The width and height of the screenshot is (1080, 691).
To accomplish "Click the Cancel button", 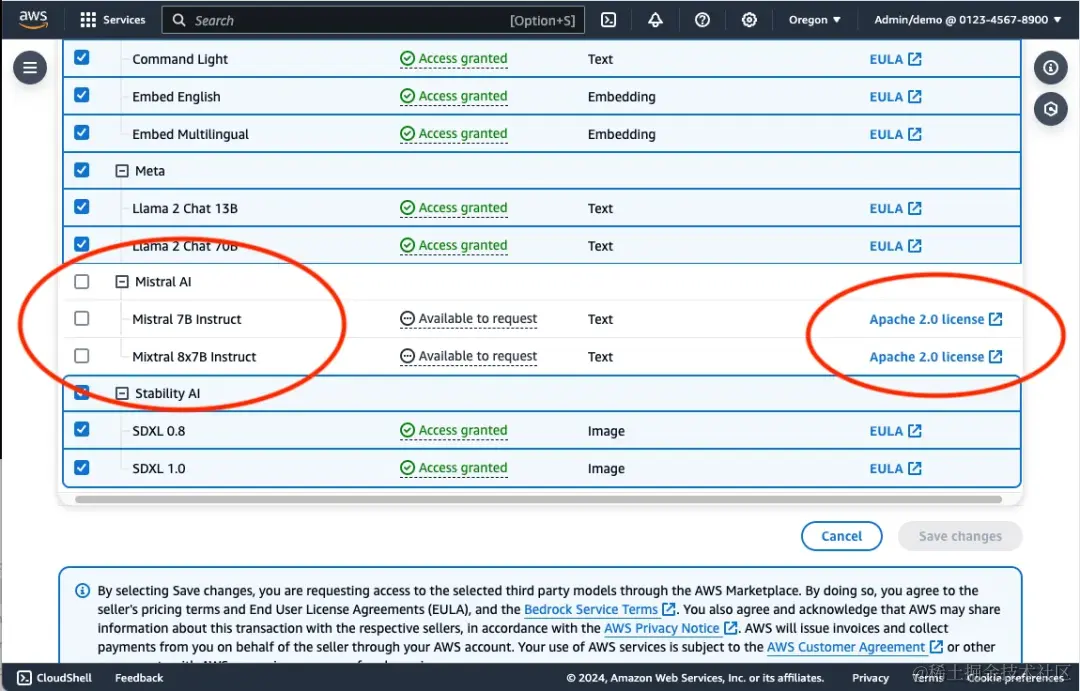I will (x=841, y=536).
